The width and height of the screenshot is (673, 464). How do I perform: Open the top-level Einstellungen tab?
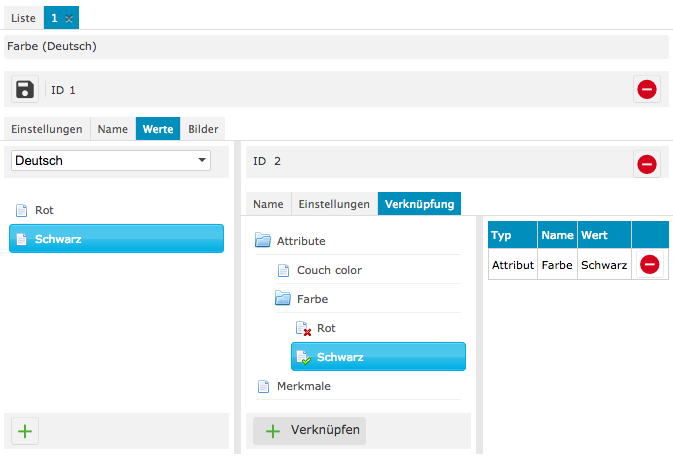pos(47,129)
